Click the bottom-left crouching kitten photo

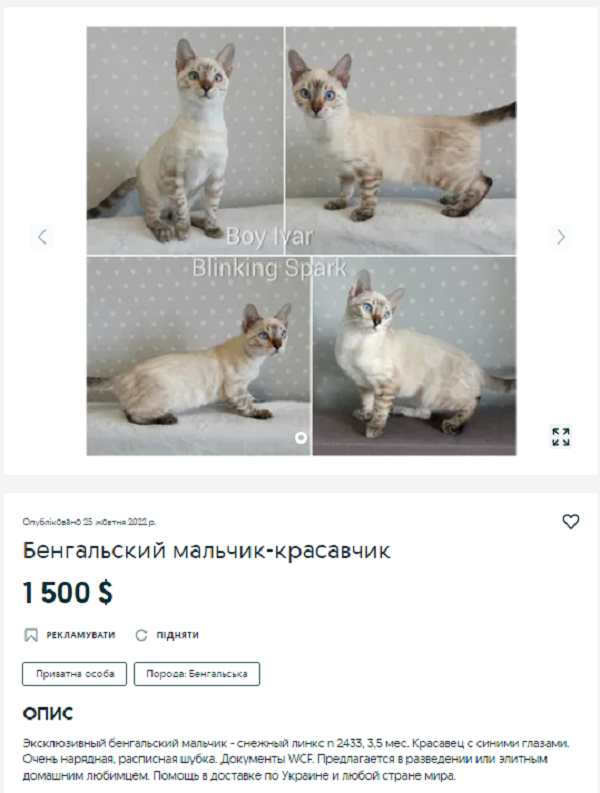click(x=198, y=356)
